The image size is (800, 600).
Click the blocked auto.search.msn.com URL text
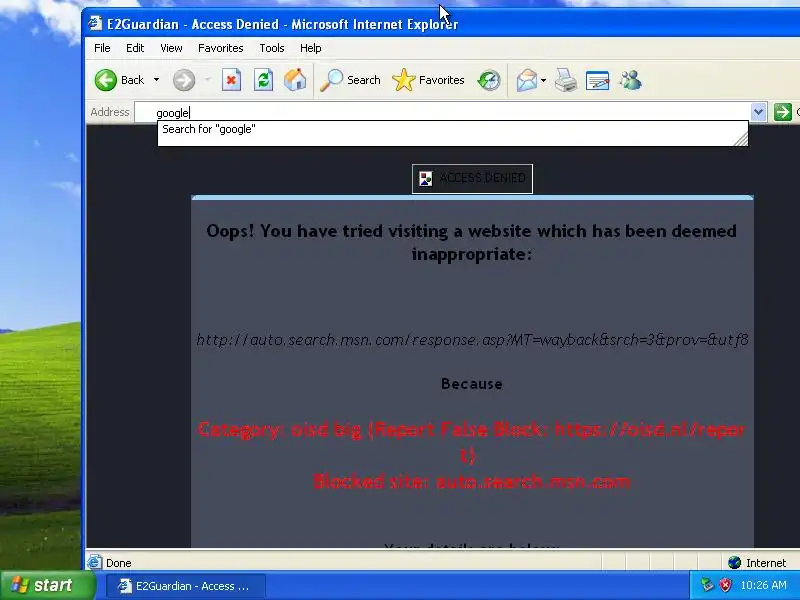[472, 340]
